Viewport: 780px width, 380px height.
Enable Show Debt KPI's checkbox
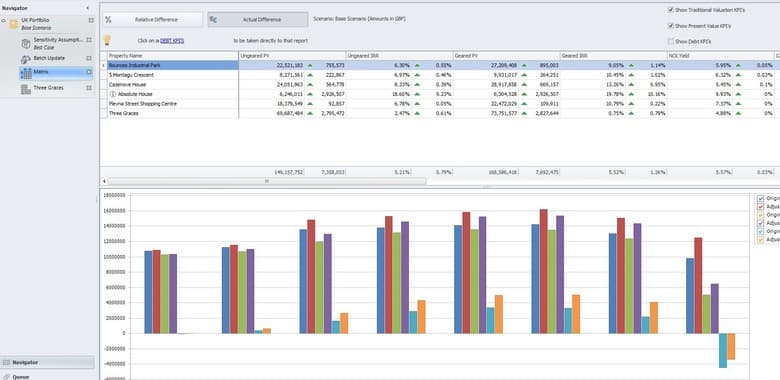[671, 41]
